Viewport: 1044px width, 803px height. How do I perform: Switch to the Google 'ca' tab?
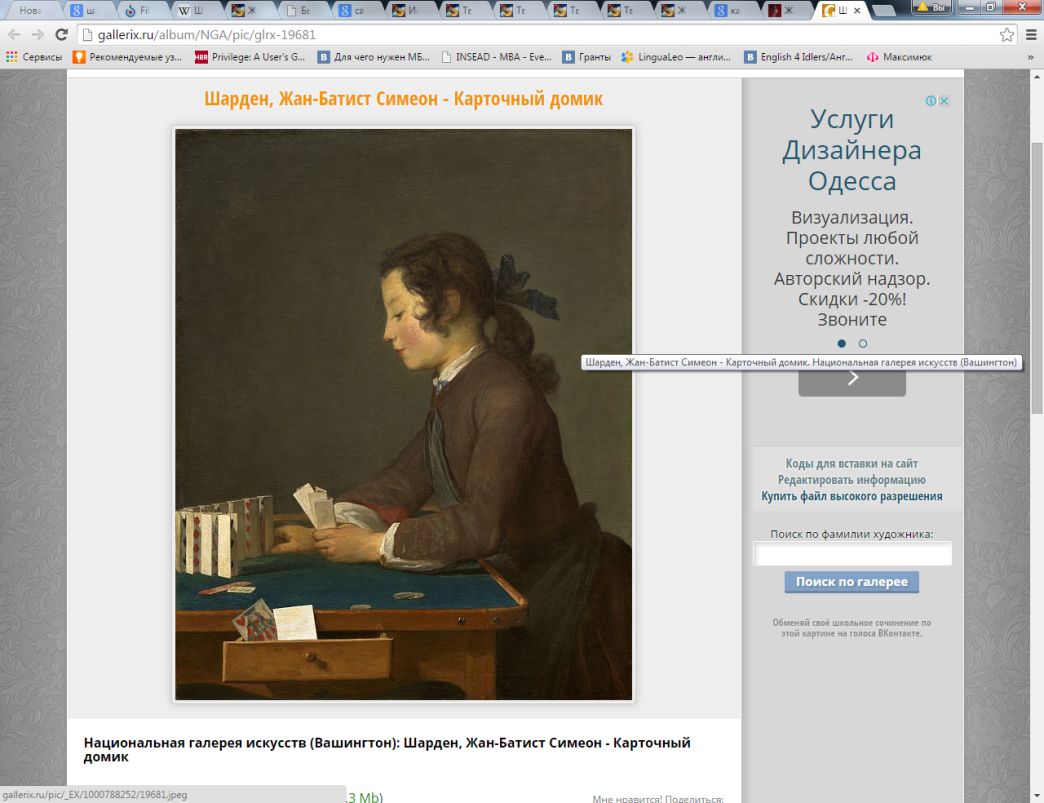tap(358, 10)
